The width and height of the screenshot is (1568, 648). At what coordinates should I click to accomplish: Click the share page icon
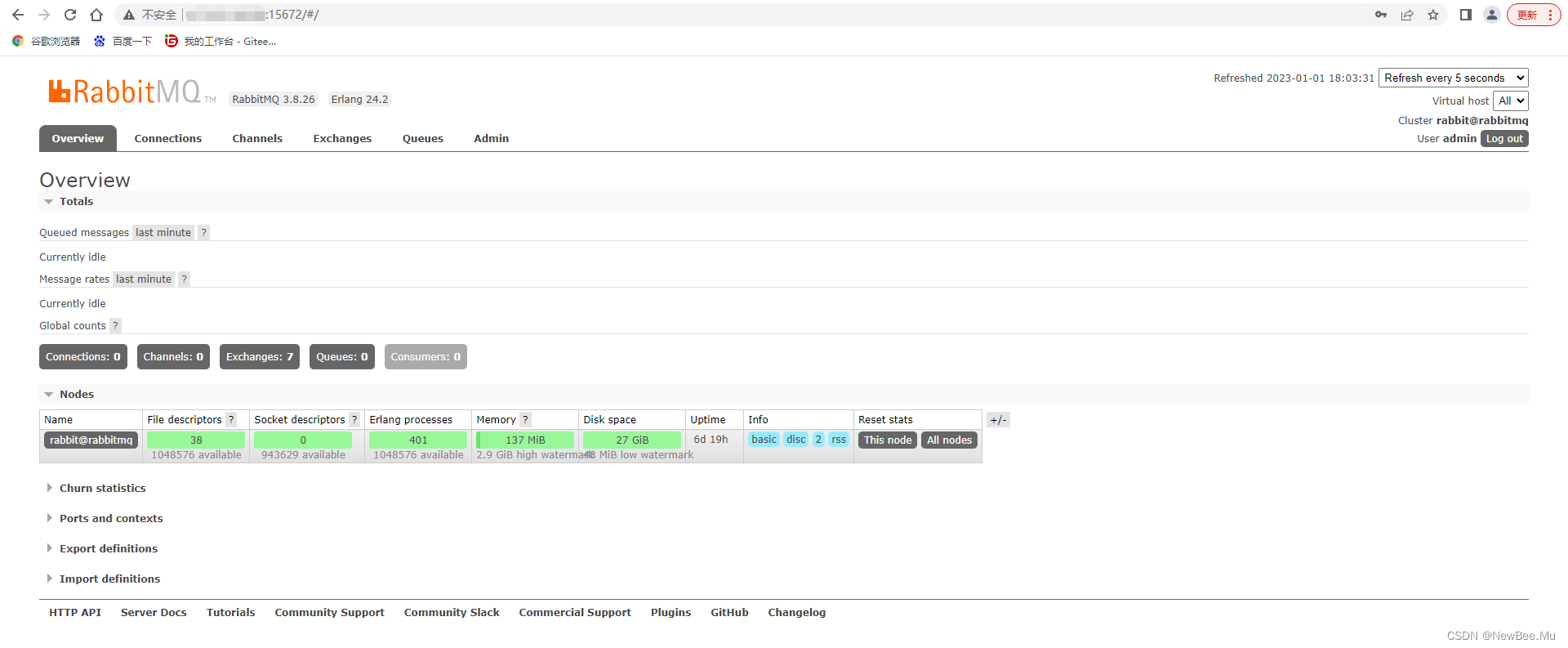1407,15
